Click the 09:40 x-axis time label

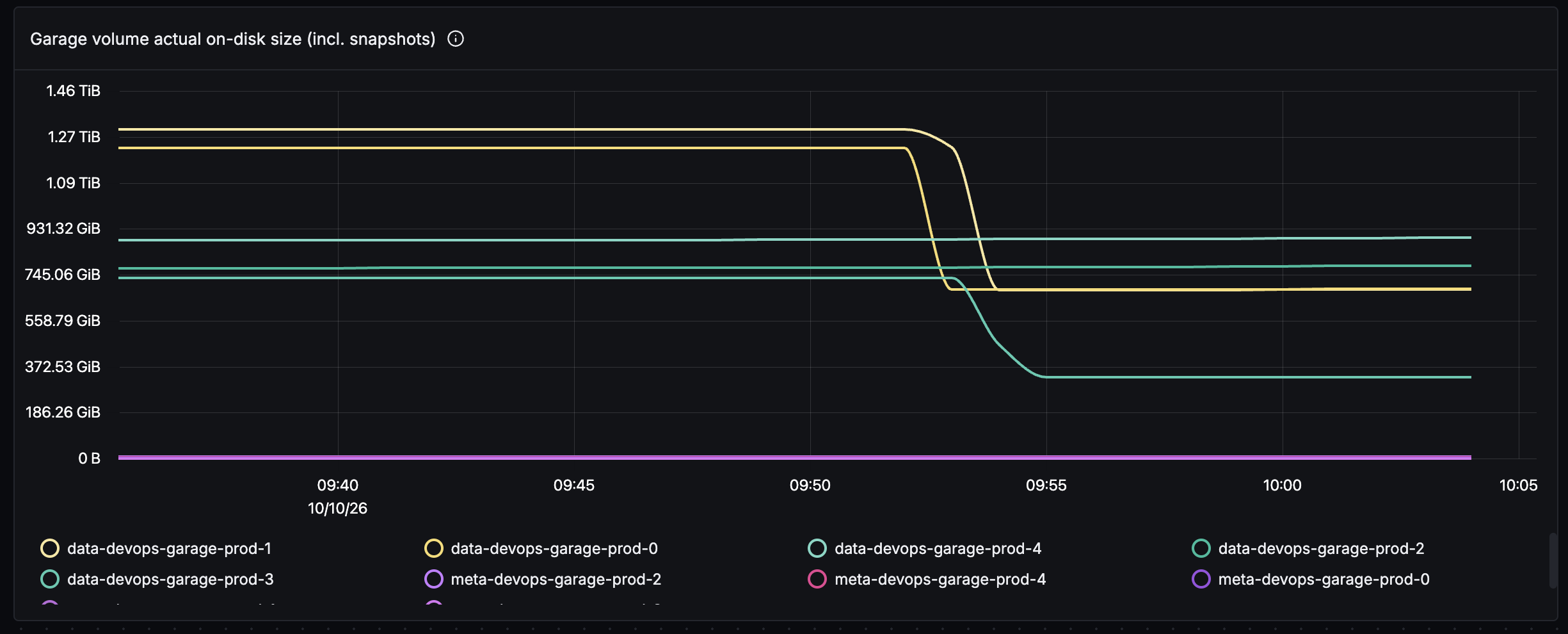pyautogui.click(x=338, y=485)
